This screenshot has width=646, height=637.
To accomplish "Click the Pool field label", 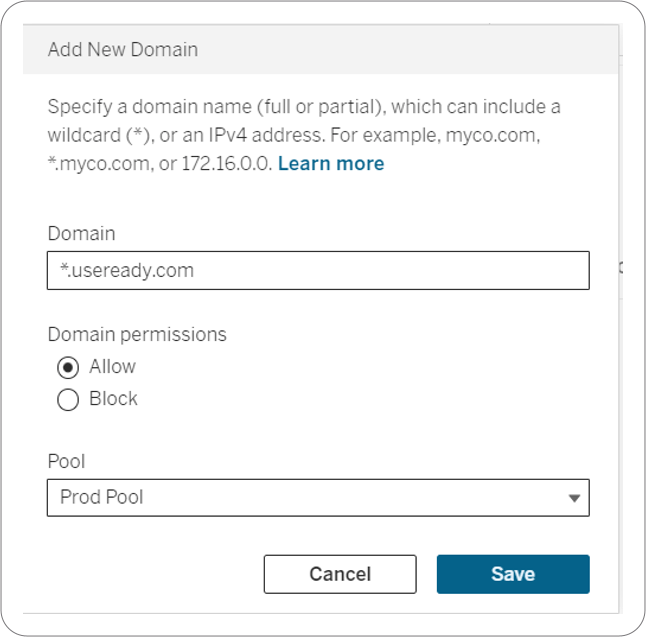I will point(66,461).
